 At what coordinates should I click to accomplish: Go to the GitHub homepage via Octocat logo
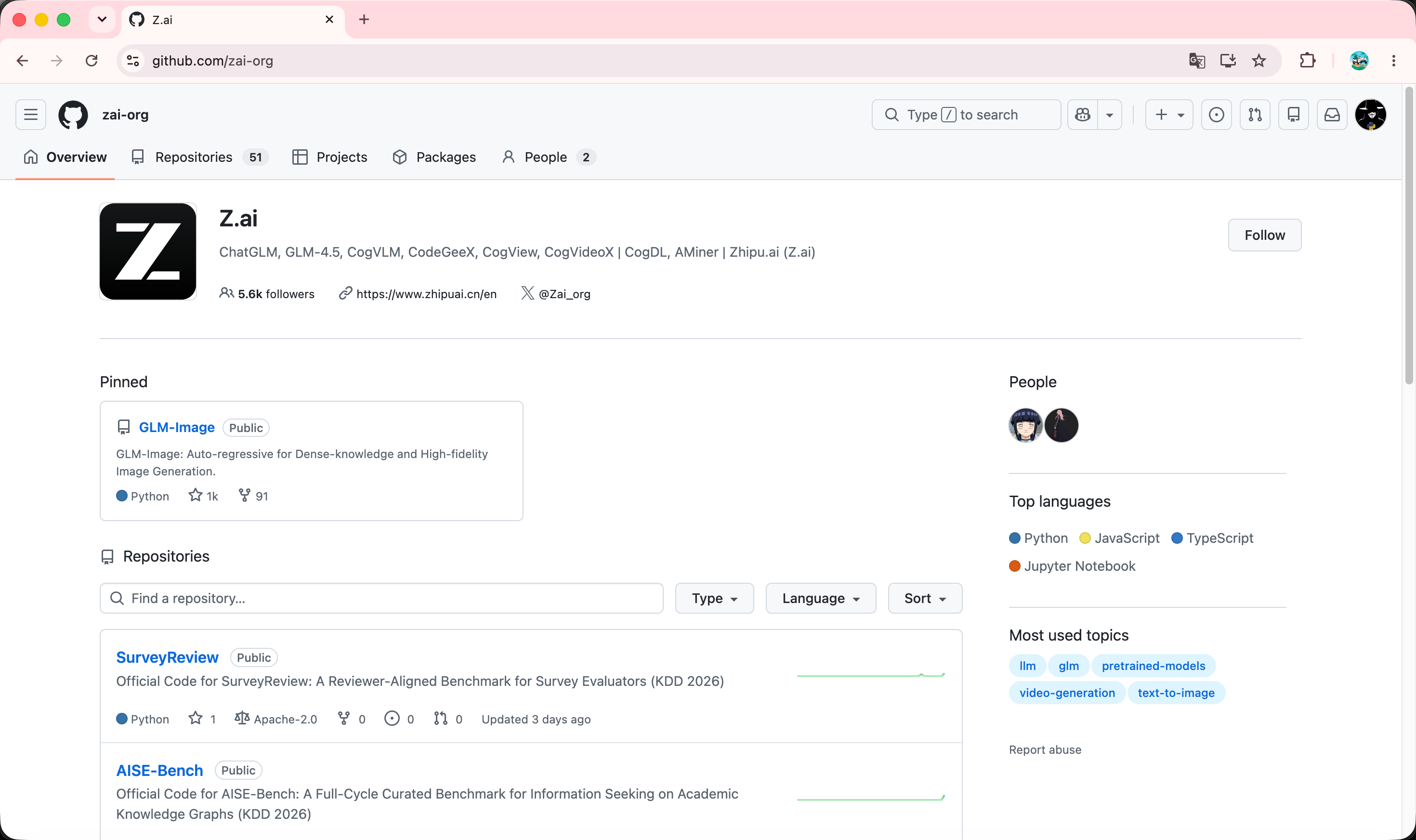[x=74, y=115]
